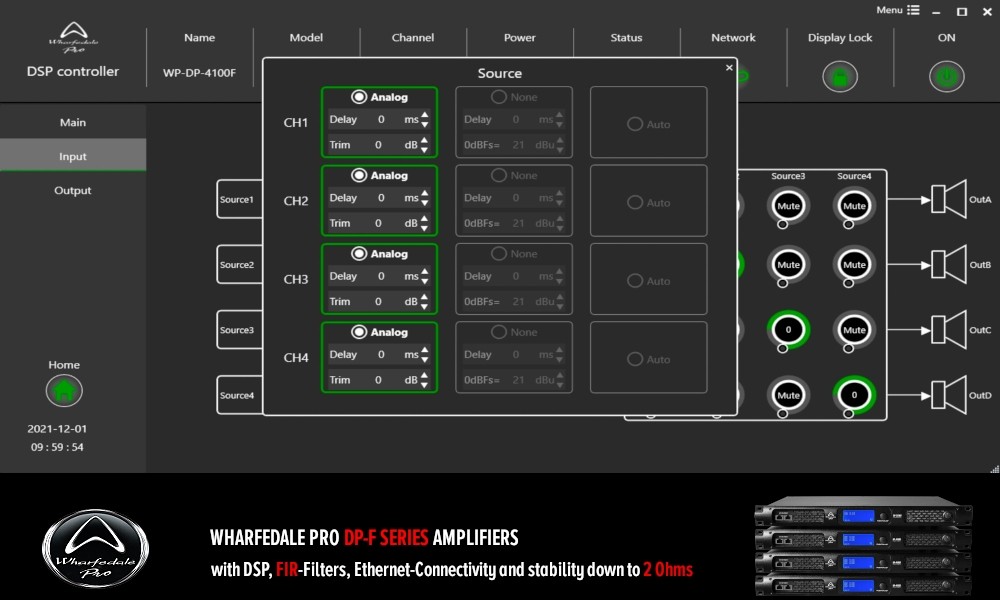Click CH1 0dBFs dBu stepper arrows

[559, 145]
